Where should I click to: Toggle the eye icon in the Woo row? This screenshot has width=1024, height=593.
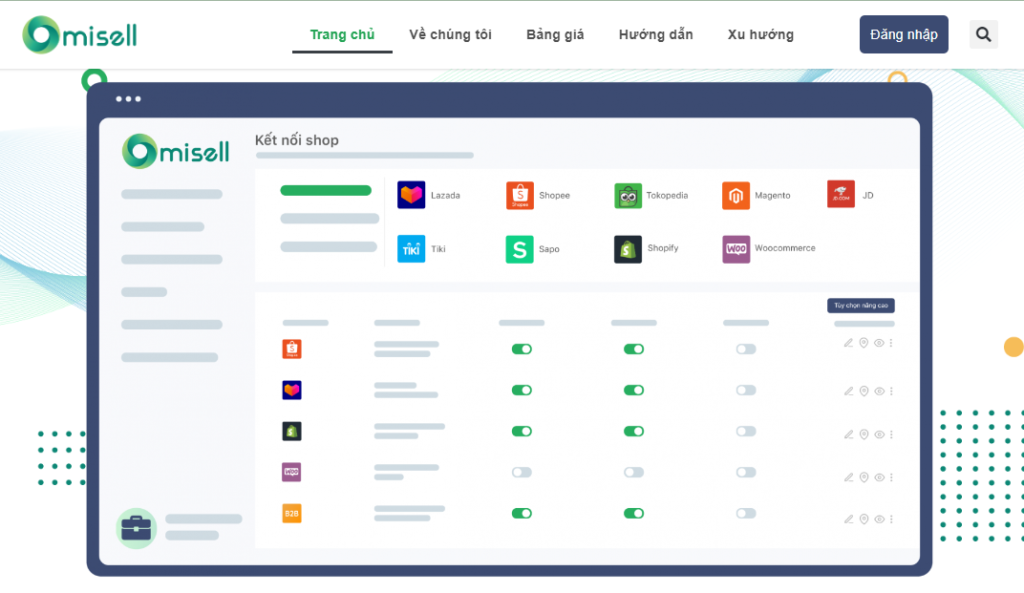[879, 477]
